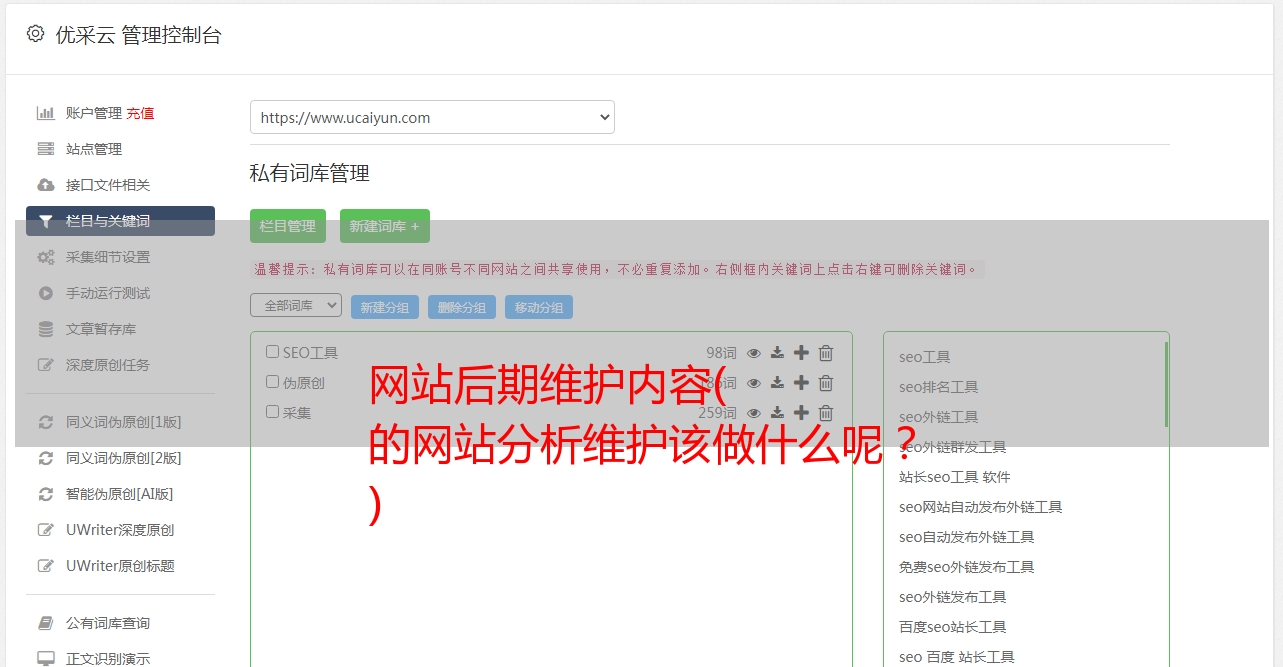This screenshot has height=667, width=1283.
Task: Click the refresh icon for 同义词伪原创[1版]
Action: point(45,422)
